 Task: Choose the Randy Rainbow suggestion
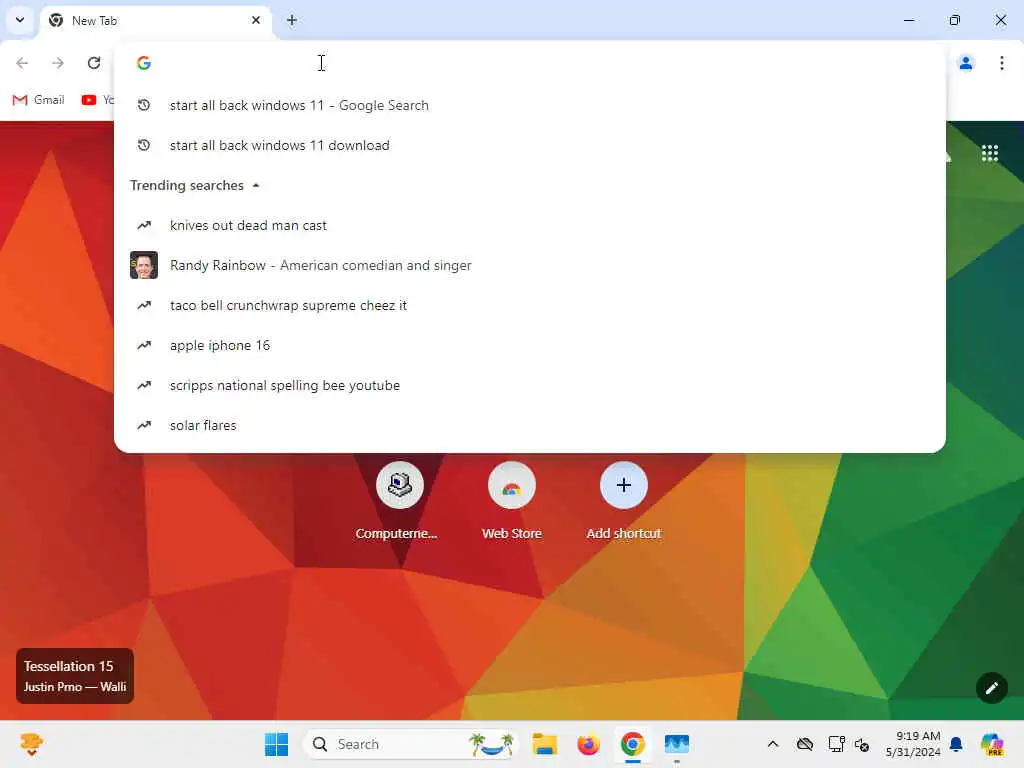coord(530,265)
